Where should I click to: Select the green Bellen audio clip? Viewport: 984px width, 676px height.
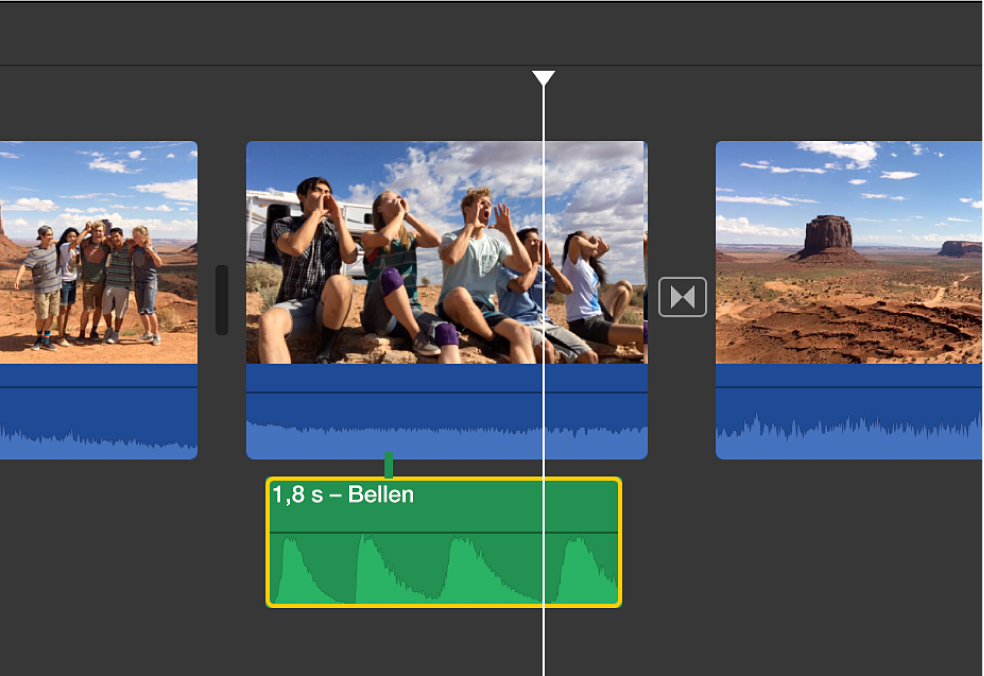pos(444,560)
